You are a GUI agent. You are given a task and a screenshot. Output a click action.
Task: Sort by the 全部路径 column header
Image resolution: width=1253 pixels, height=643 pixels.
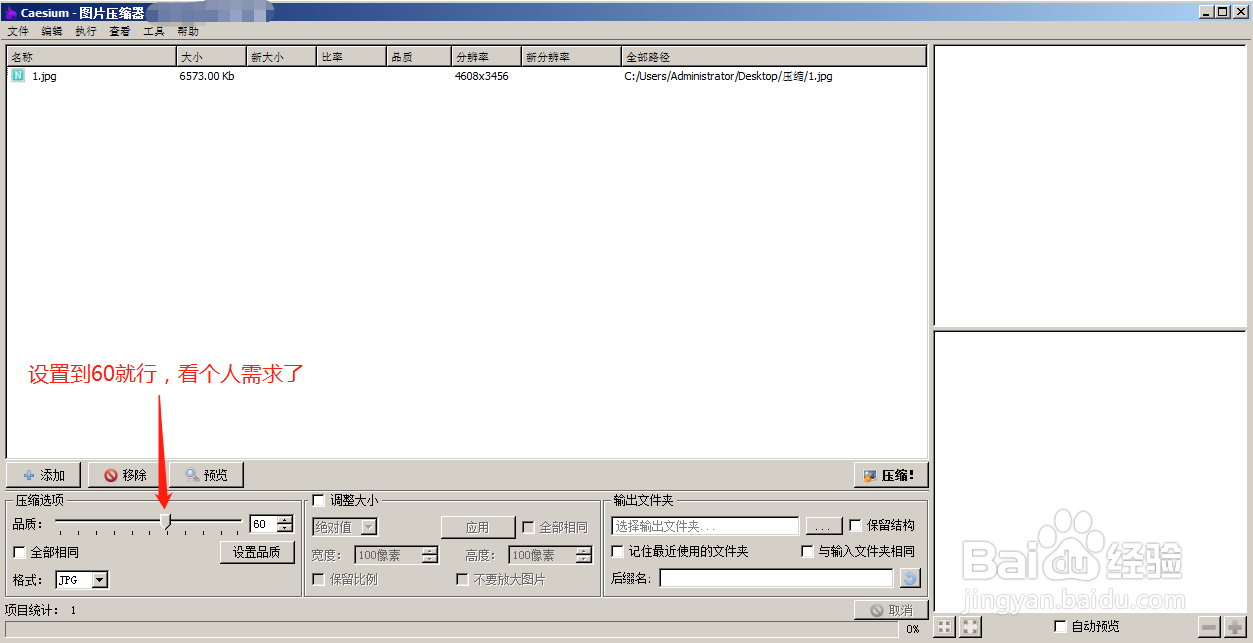coord(774,57)
